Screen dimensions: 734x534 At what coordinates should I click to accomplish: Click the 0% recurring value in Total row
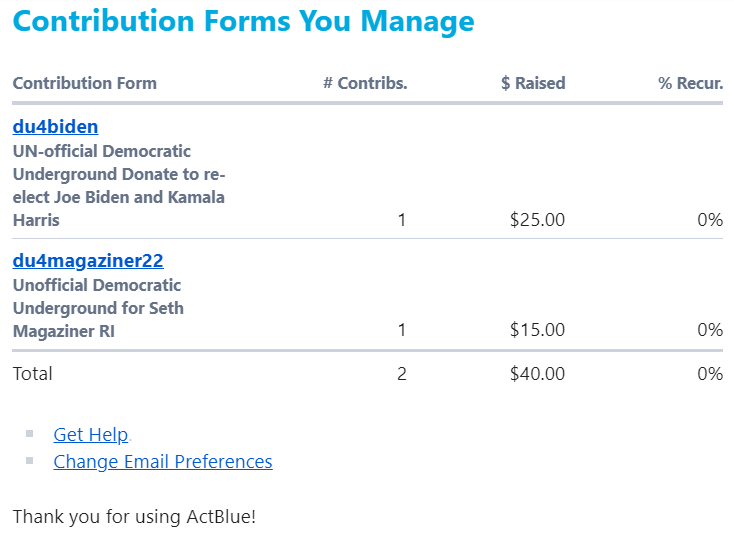[710, 374]
